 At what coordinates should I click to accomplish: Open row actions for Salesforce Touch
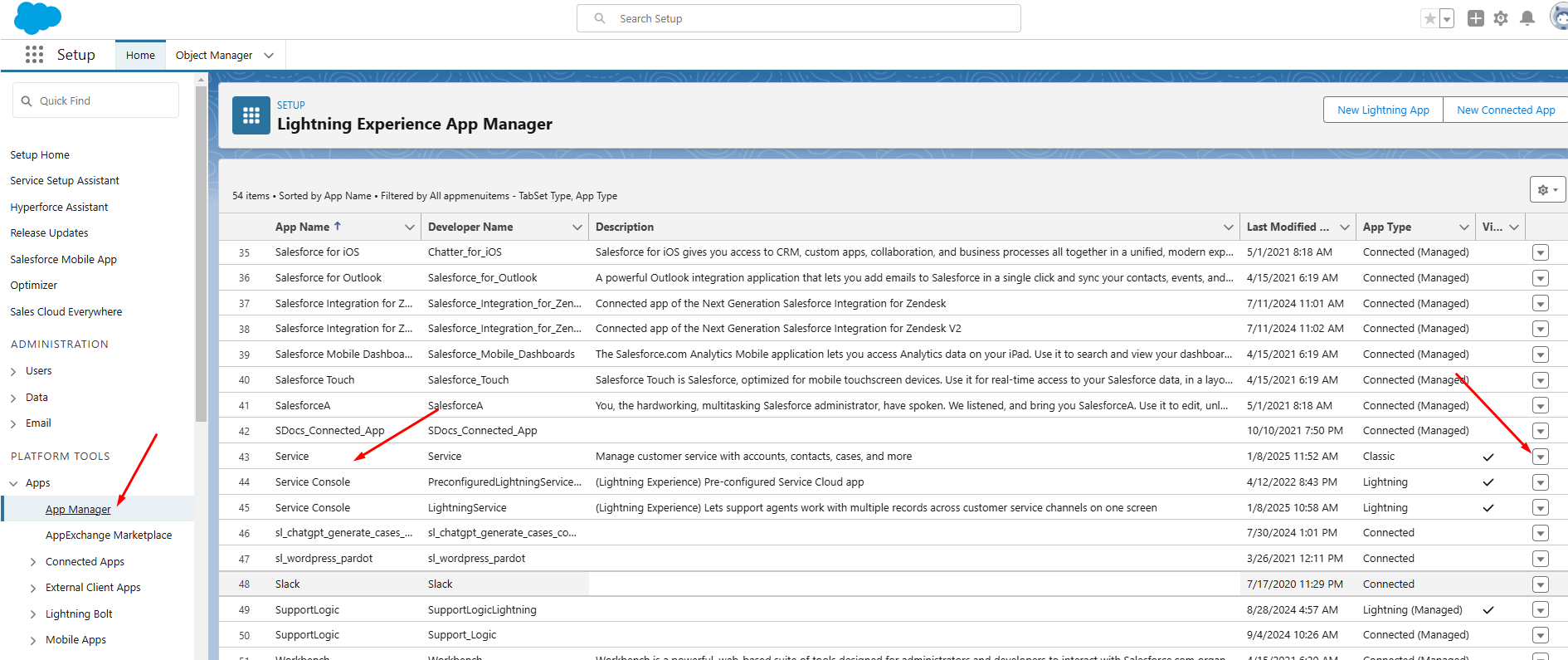click(1541, 380)
